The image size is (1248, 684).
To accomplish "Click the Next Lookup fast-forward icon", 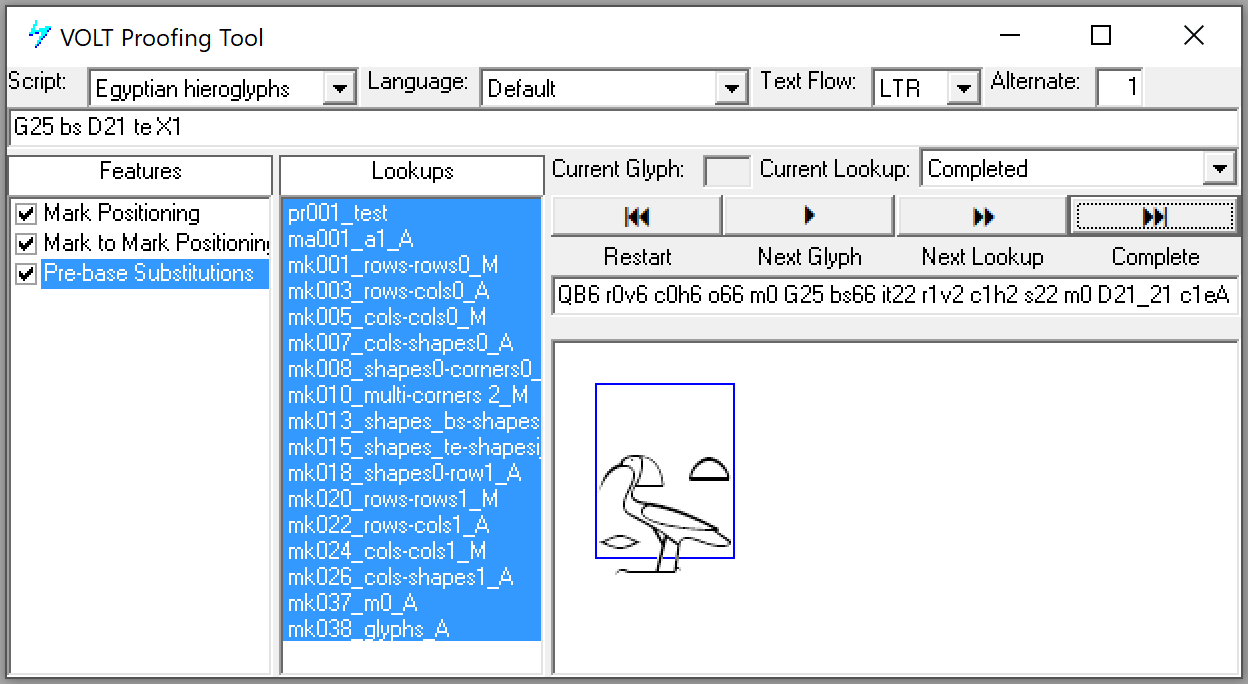I will point(981,215).
